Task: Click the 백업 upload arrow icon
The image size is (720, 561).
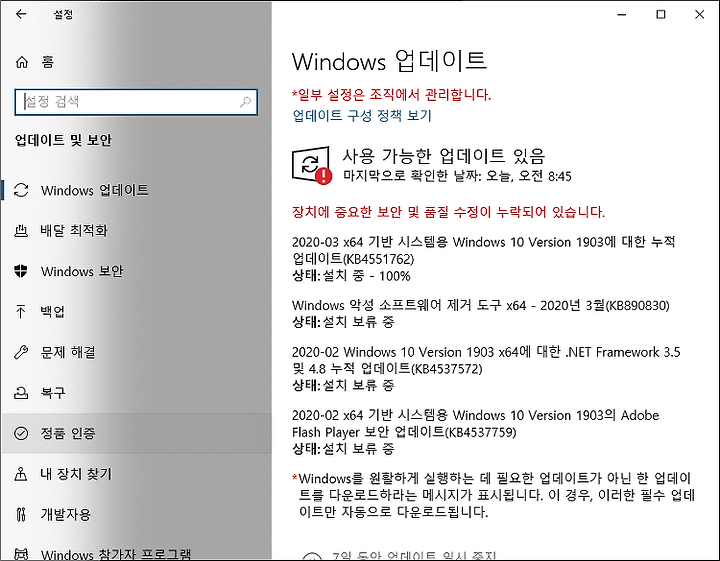Action: point(21,312)
